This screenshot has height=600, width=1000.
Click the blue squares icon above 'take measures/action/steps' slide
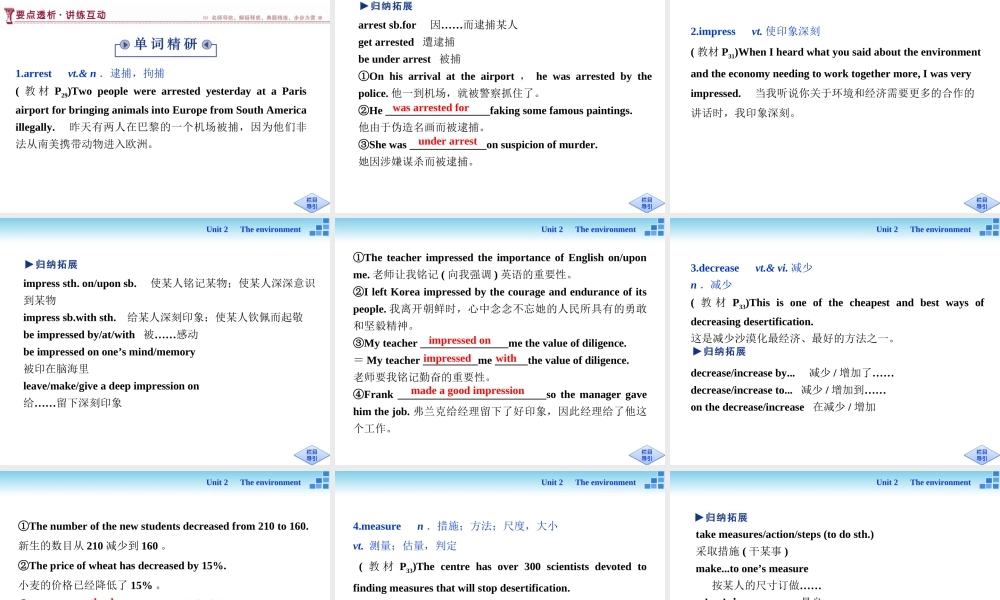(x=989, y=481)
